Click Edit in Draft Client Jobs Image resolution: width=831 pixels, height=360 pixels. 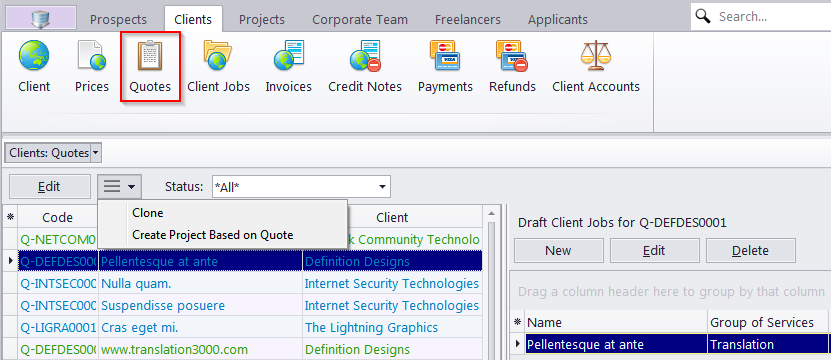click(x=654, y=250)
